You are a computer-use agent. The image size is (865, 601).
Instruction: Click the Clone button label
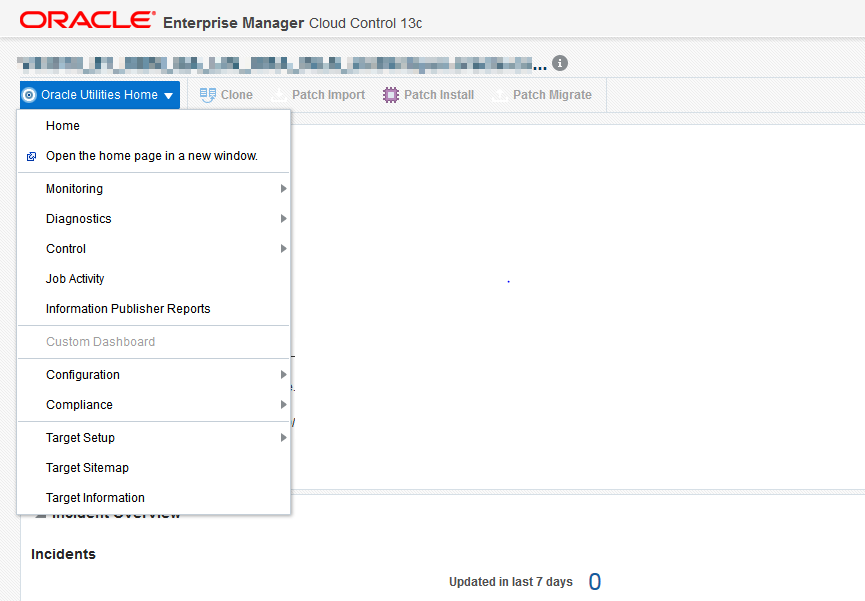point(237,95)
